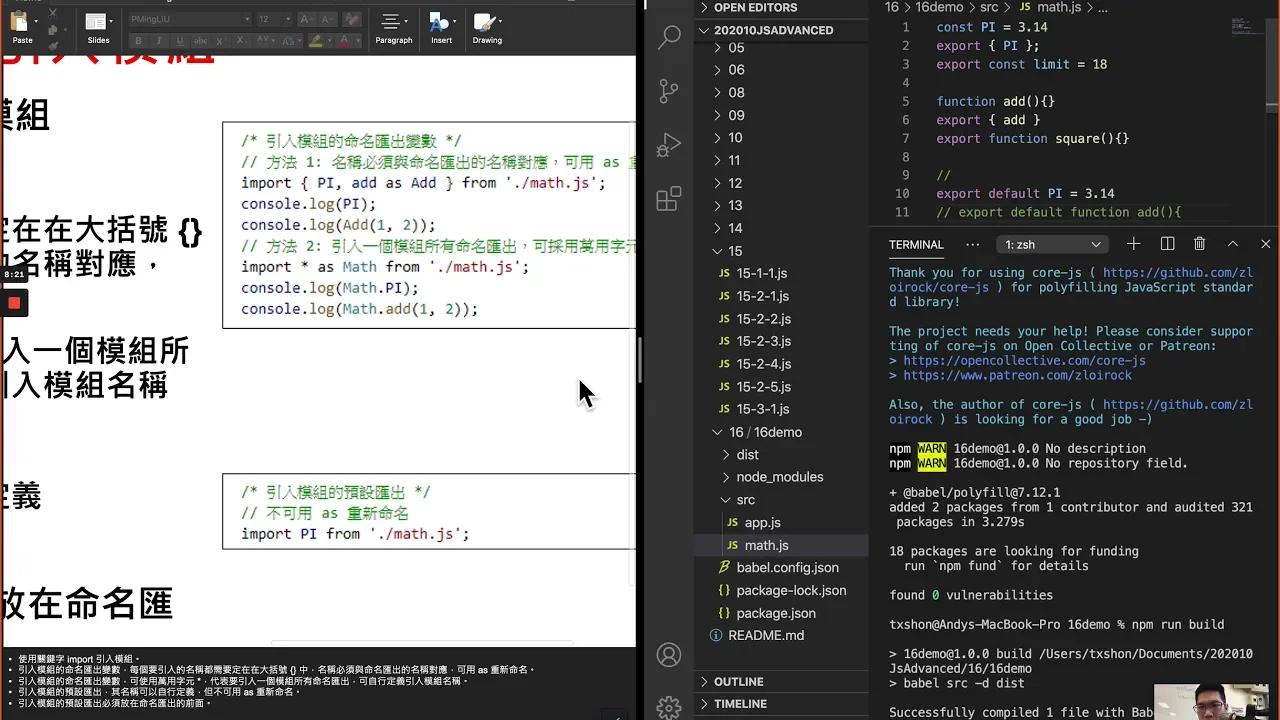Open the Paragraph menu in the ribbon
This screenshot has height=720, width=1280.
[x=393, y=31]
